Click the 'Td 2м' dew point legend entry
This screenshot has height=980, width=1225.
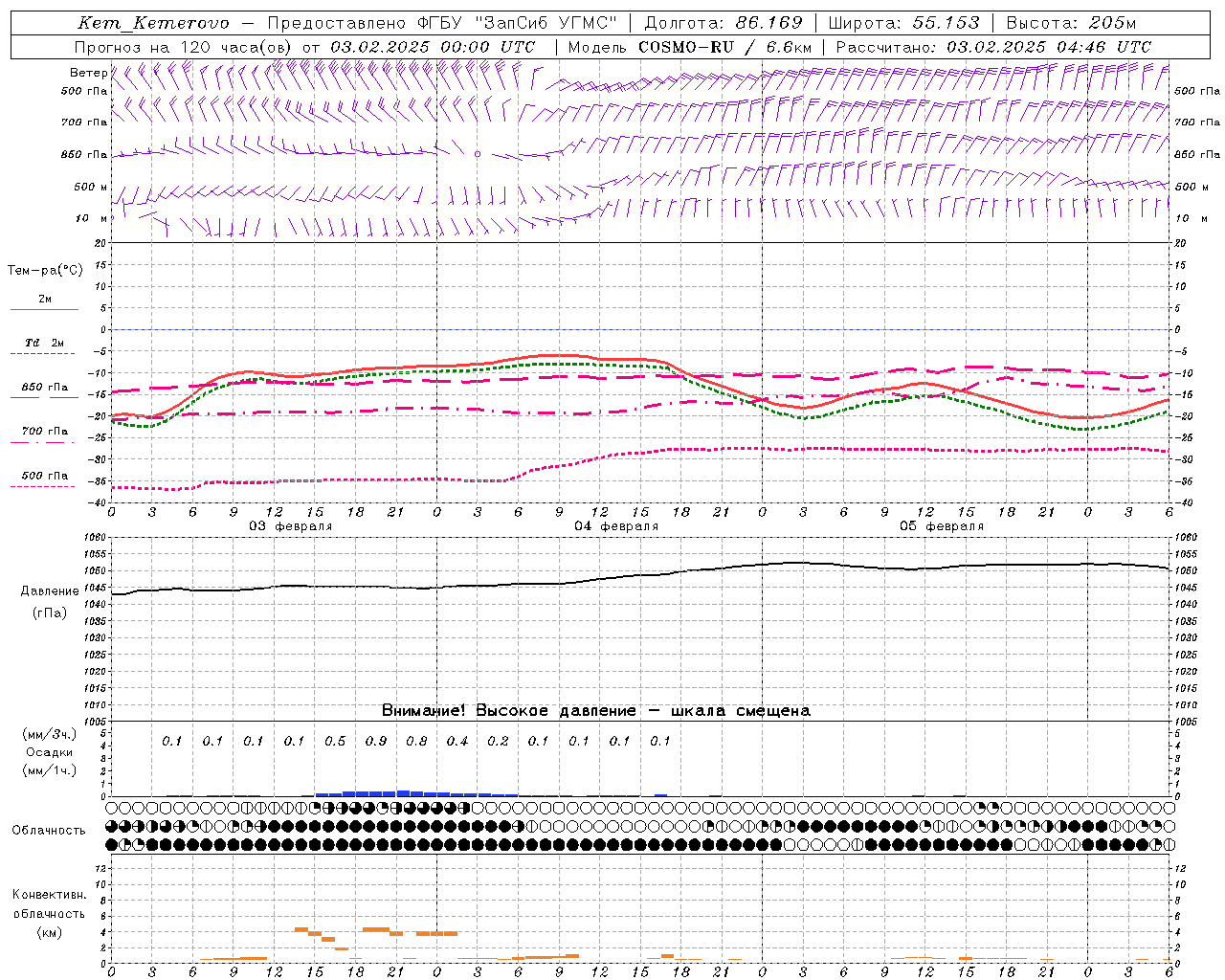tap(44, 343)
